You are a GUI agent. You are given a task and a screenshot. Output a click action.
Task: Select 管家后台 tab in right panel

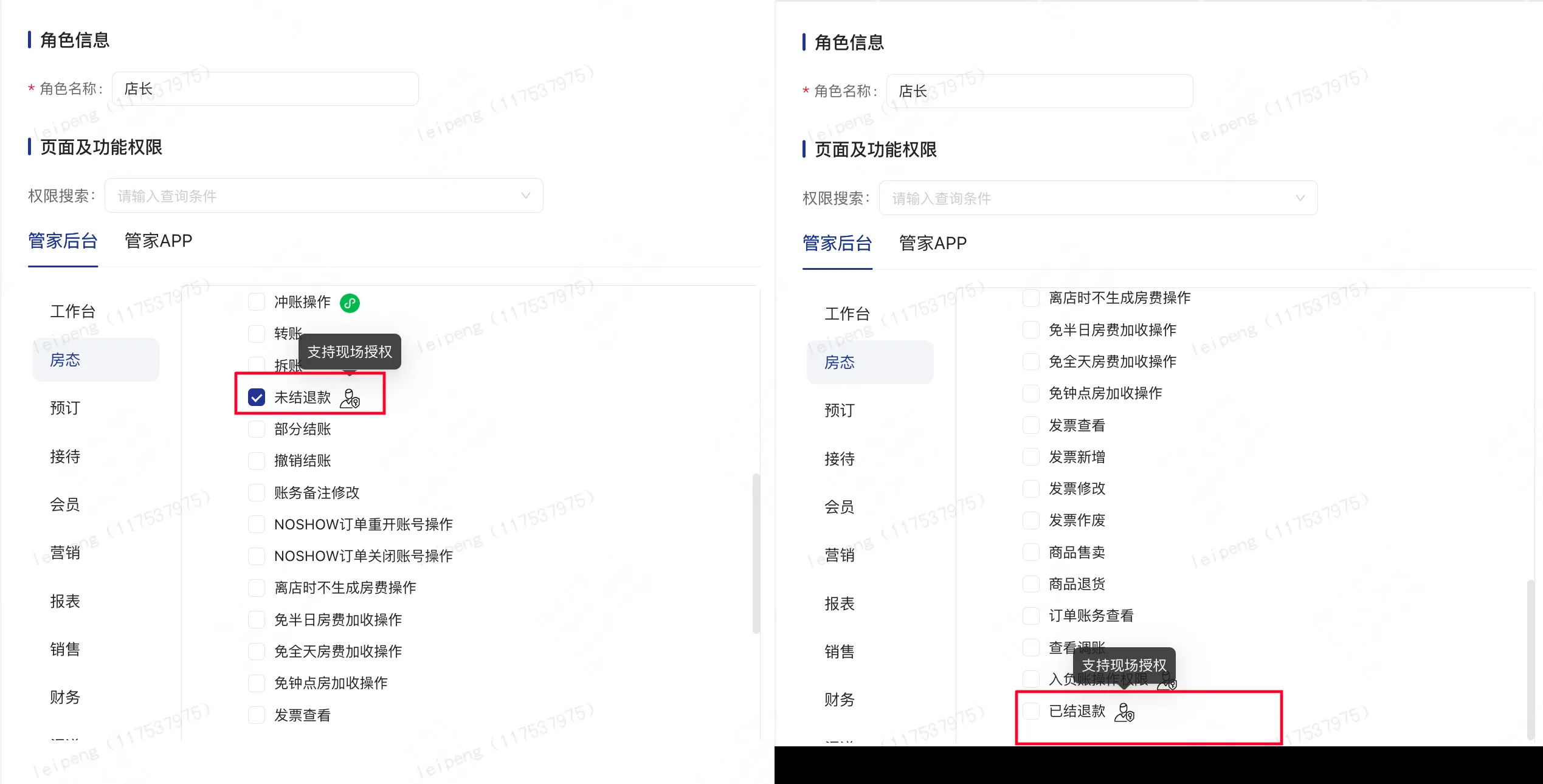click(x=838, y=244)
